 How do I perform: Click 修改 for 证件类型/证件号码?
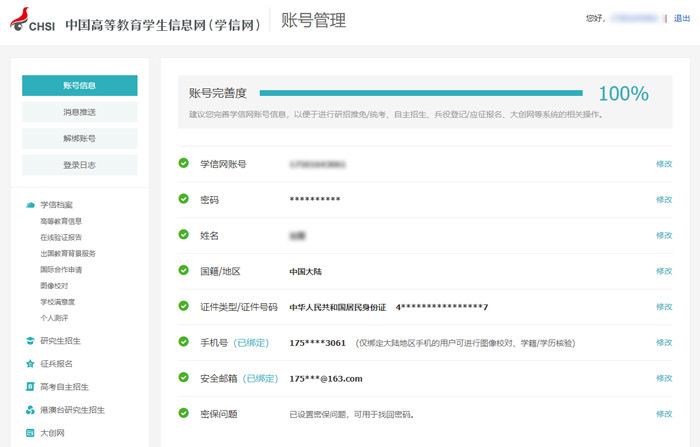664,307
